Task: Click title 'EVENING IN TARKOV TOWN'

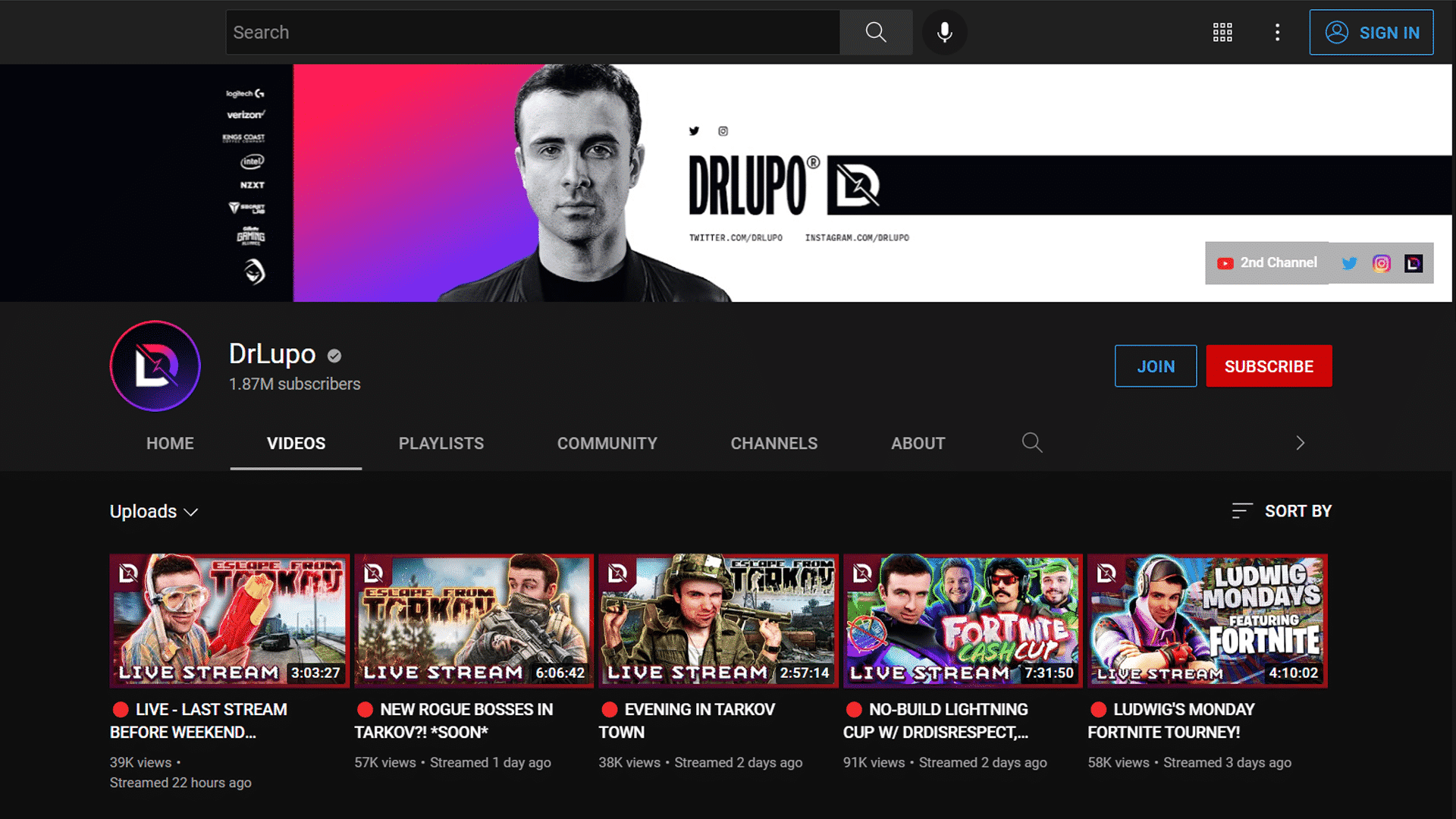Action: click(x=687, y=720)
